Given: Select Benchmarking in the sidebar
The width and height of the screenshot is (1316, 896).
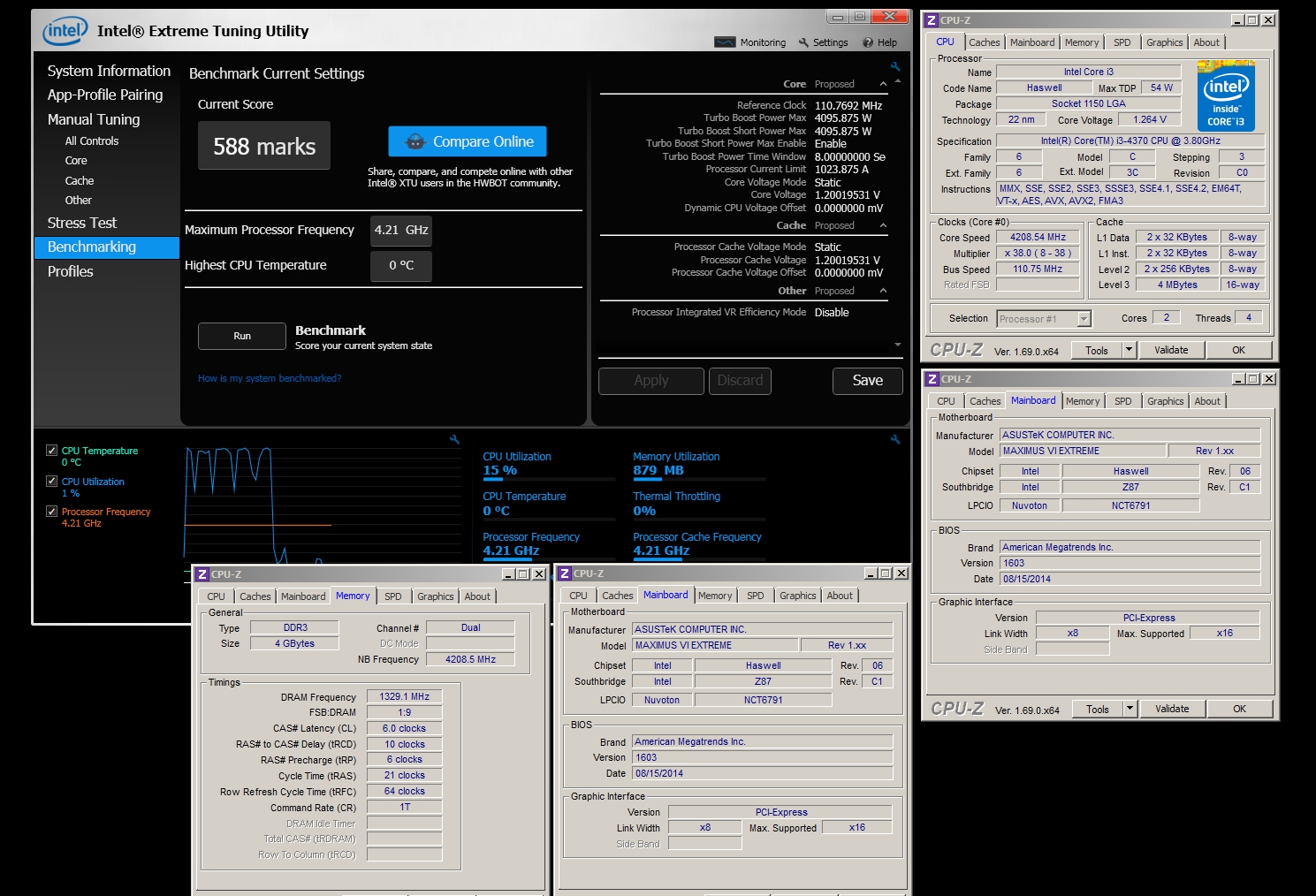Looking at the screenshot, I should (x=107, y=247).
